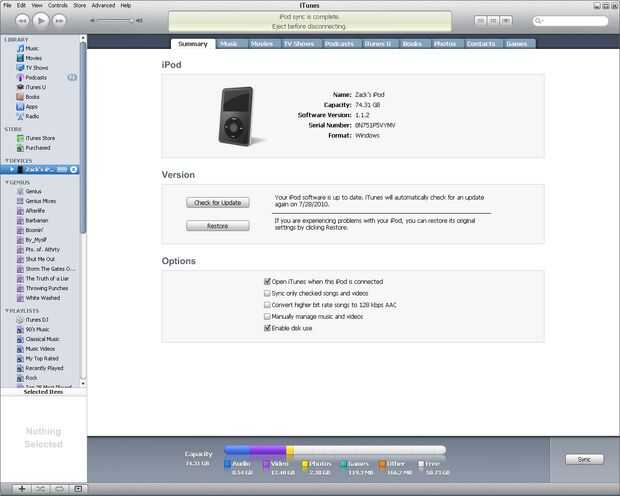Open Genius Mixes
The height and width of the screenshot is (496, 620).
tap(36, 201)
